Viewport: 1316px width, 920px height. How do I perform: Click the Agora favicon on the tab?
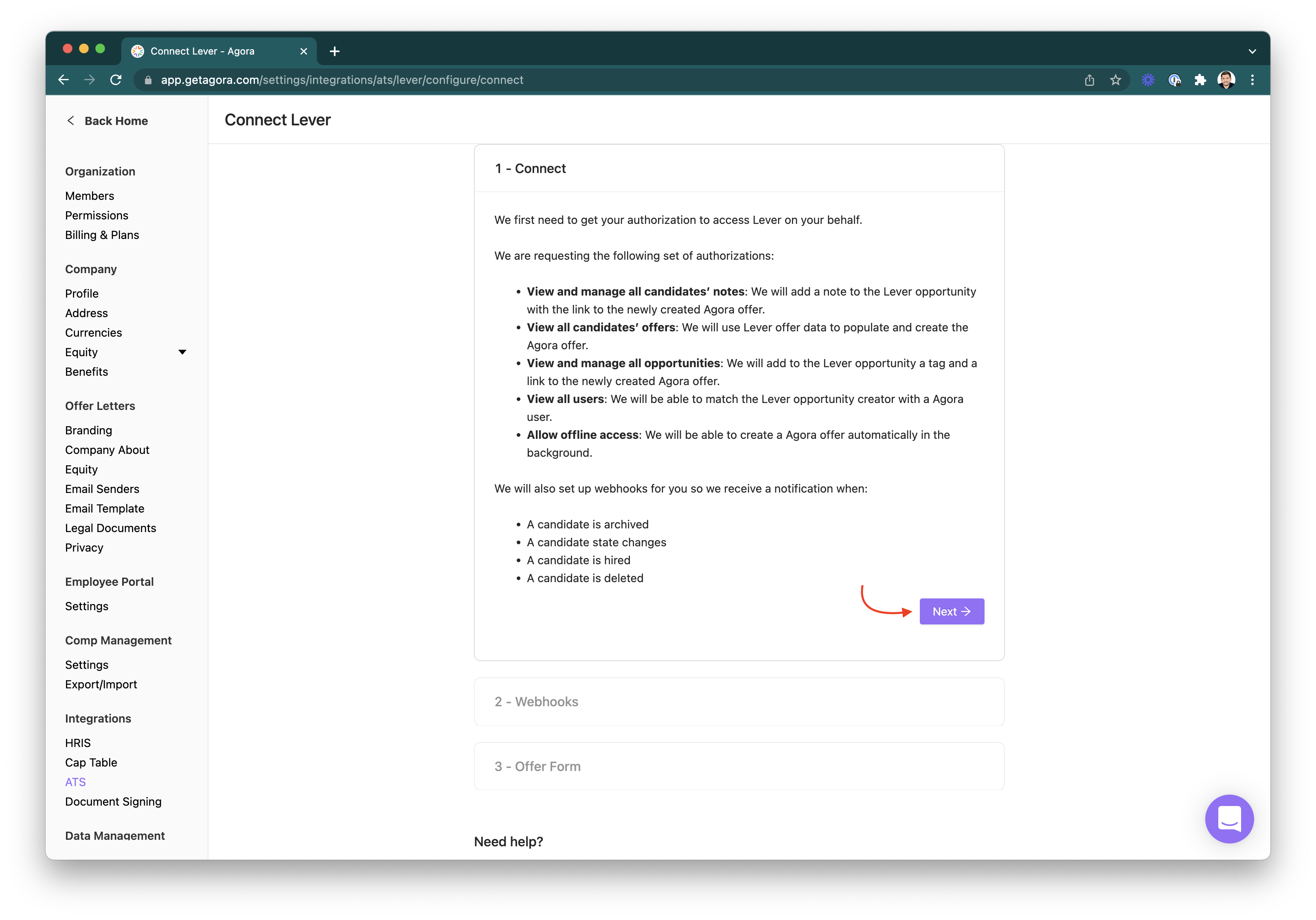[x=138, y=51]
